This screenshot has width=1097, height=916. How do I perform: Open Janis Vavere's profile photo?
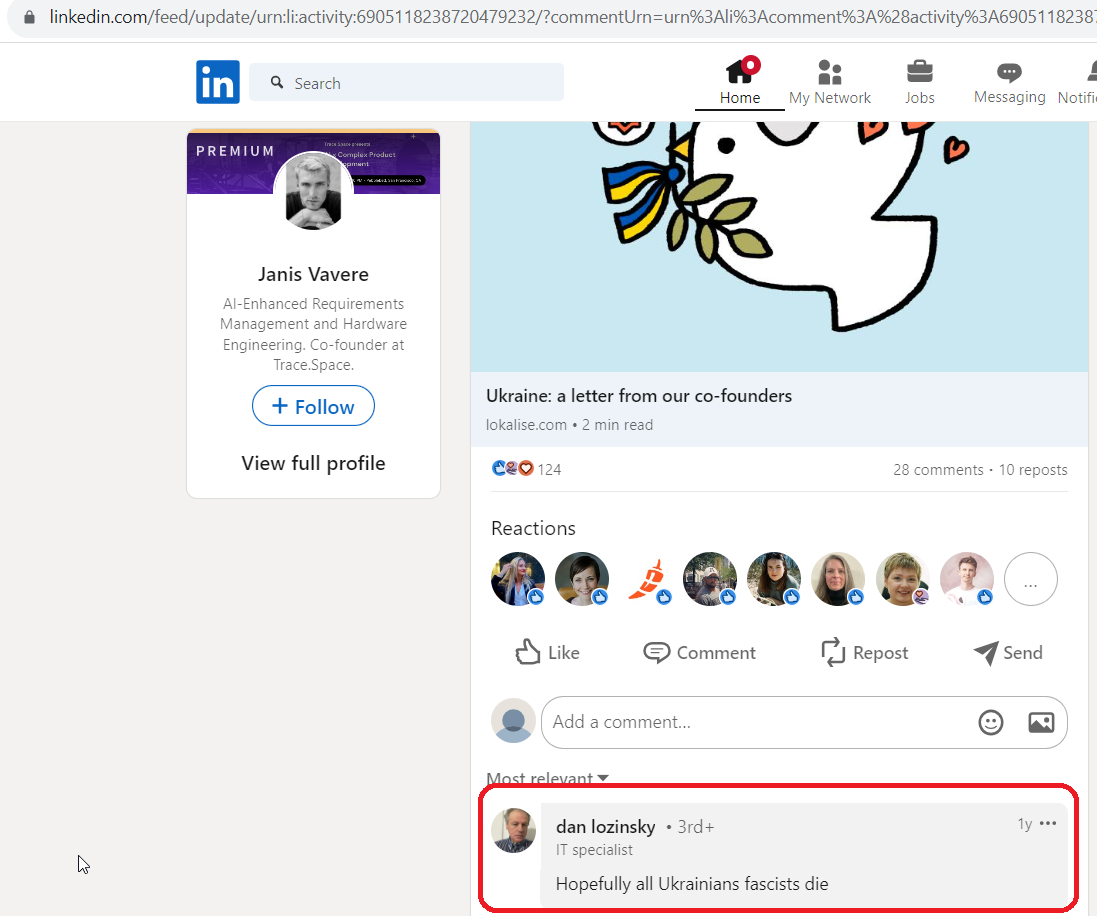(x=313, y=191)
